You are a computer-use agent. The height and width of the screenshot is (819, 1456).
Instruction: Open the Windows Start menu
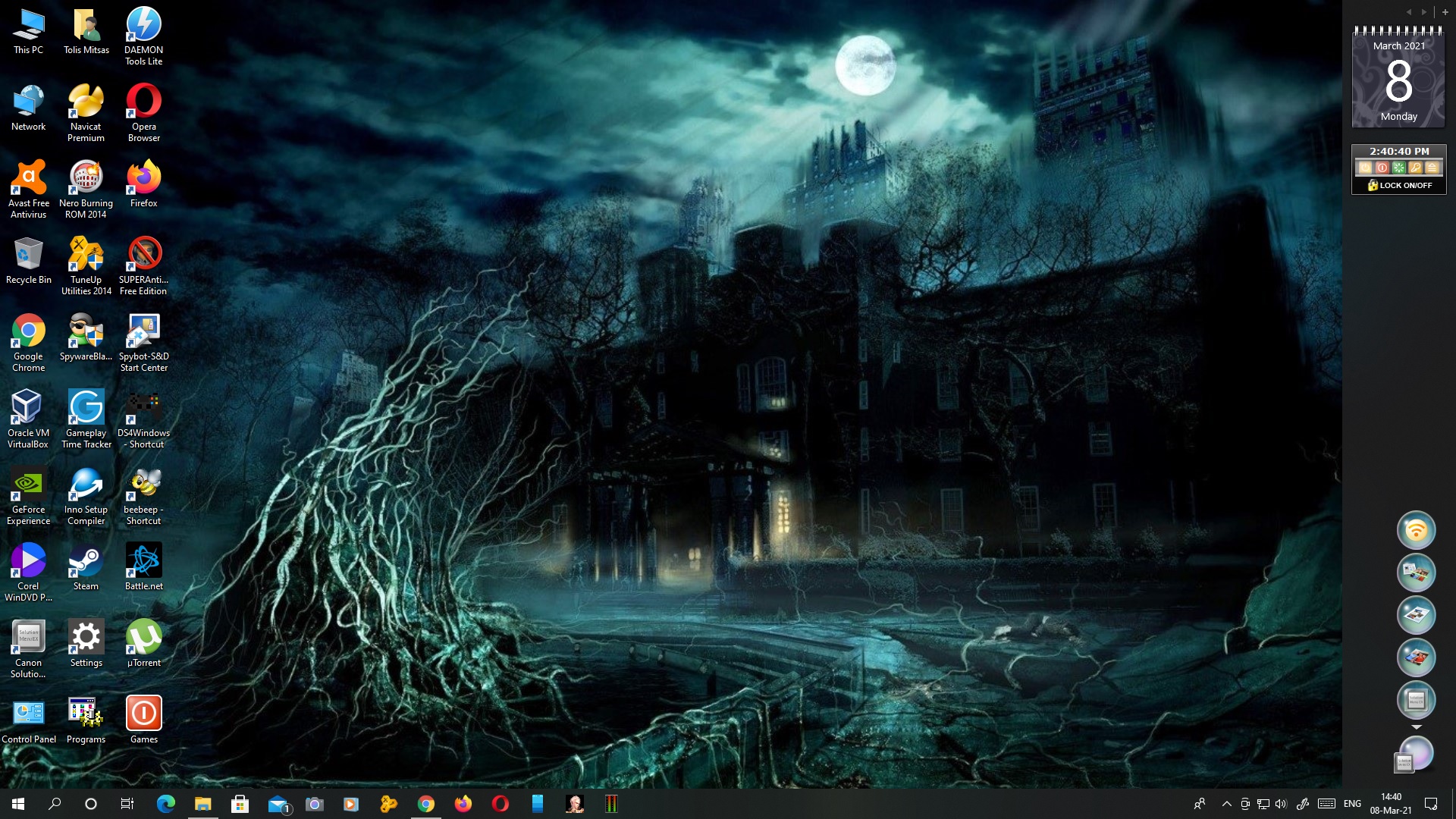pyautogui.click(x=18, y=804)
